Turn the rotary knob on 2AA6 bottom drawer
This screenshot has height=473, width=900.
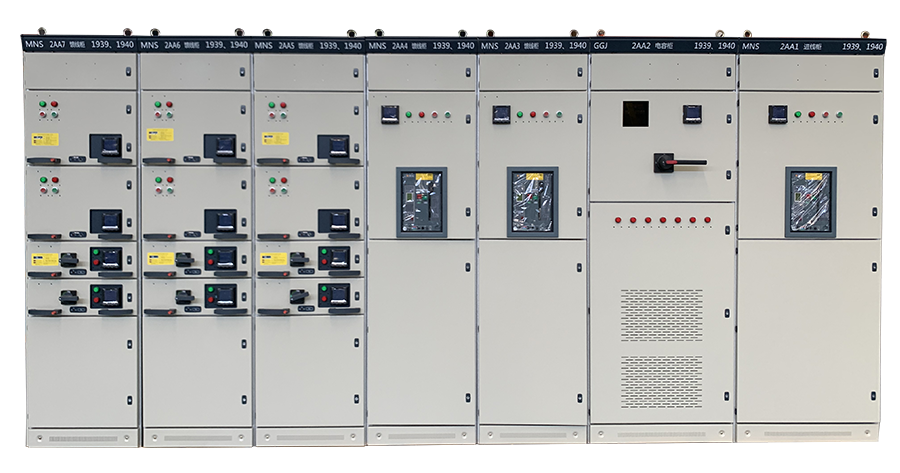(x=184, y=297)
